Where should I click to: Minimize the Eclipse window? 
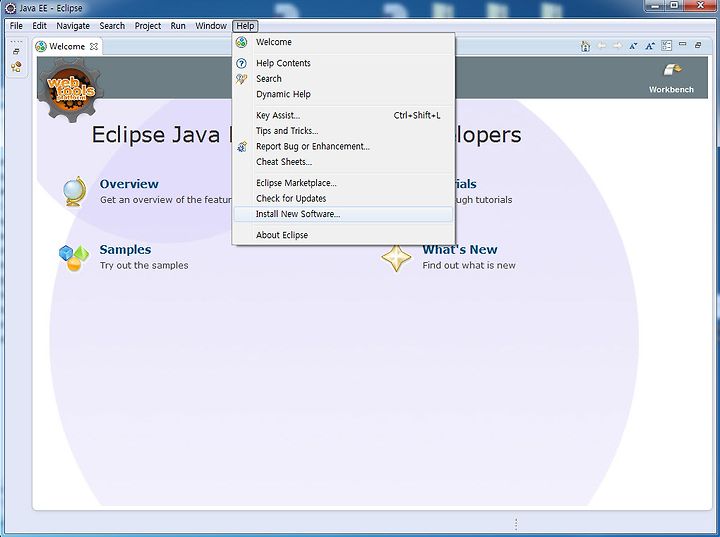pos(655,6)
